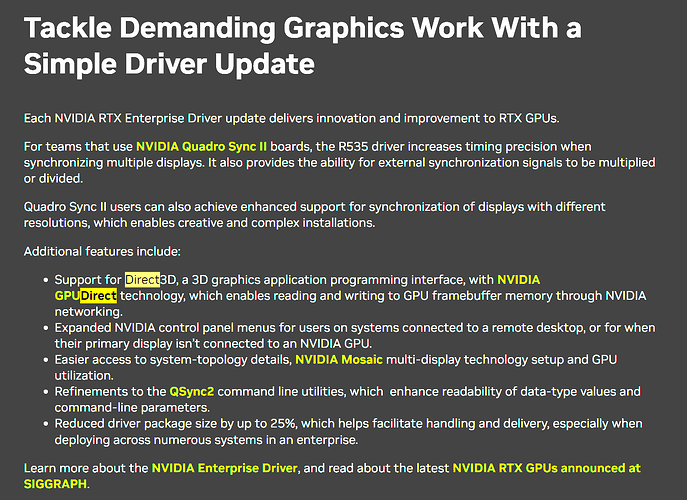Visit the NVIDIA Enterprise Driver link
Image resolution: width=687 pixels, height=500 pixels.
(225, 468)
